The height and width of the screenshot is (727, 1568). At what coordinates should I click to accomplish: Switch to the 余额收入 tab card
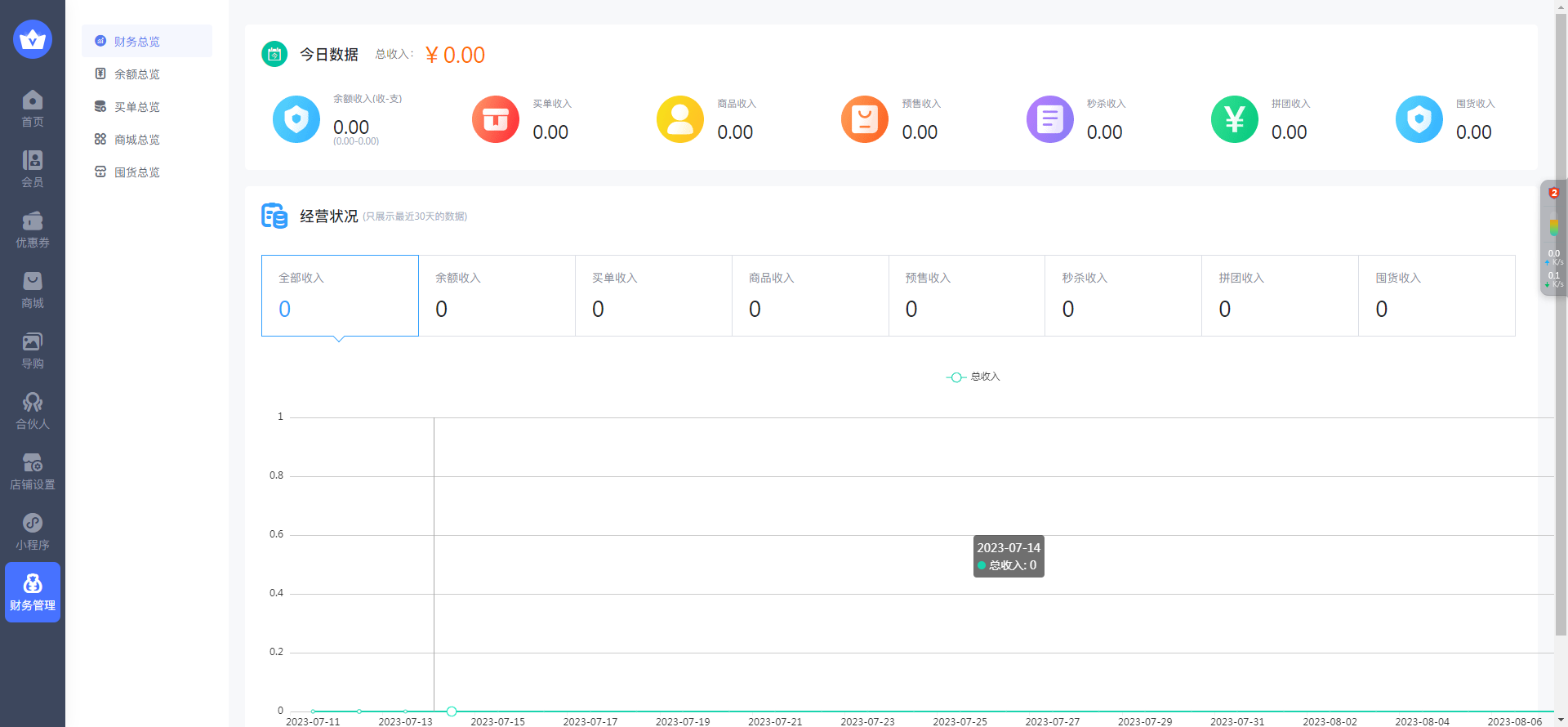tap(497, 296)
